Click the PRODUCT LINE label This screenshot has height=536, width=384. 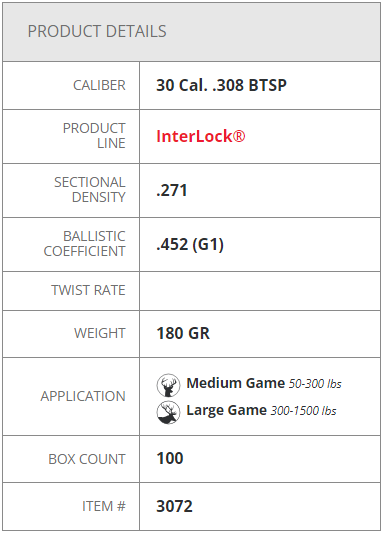[x=94, y=136]
